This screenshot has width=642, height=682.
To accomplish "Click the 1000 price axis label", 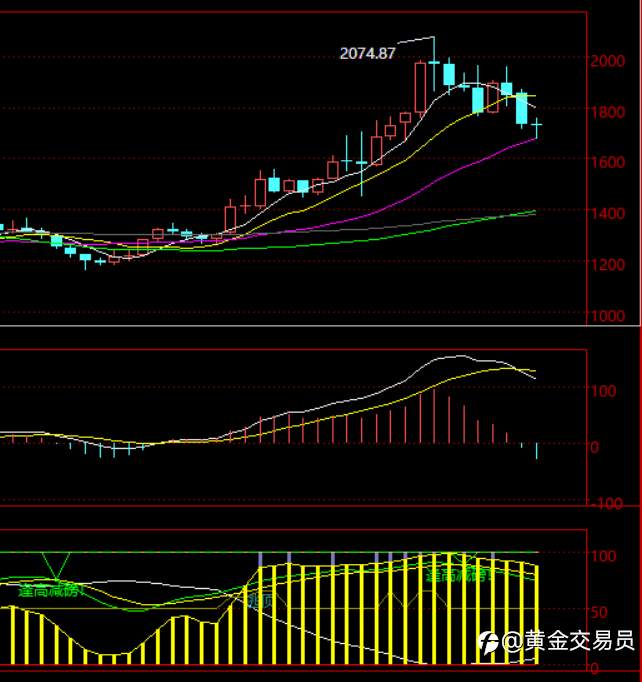I will 607,316.
